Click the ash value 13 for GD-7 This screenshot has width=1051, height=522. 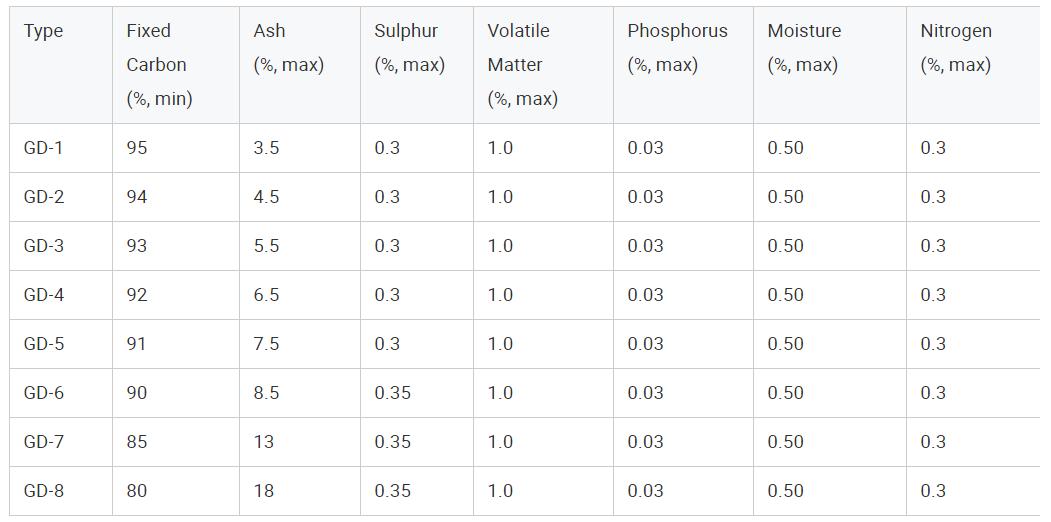pyautogui.click(x=263, y=442)
